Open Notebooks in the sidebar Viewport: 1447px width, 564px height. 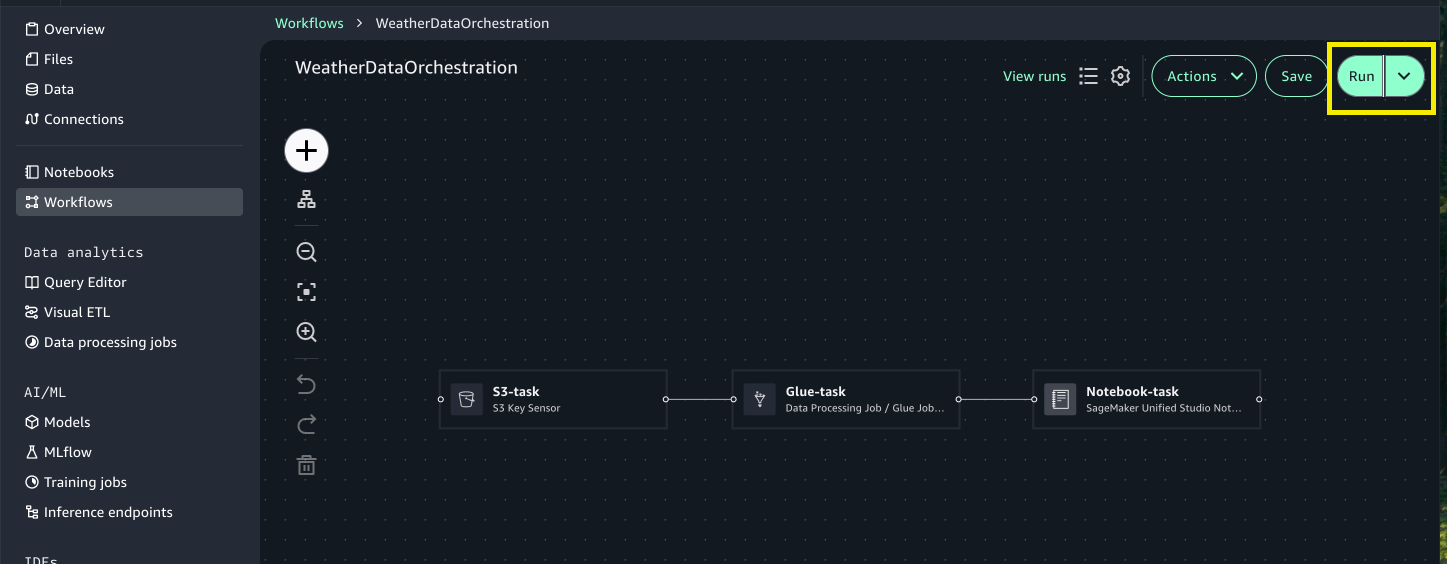79,172
